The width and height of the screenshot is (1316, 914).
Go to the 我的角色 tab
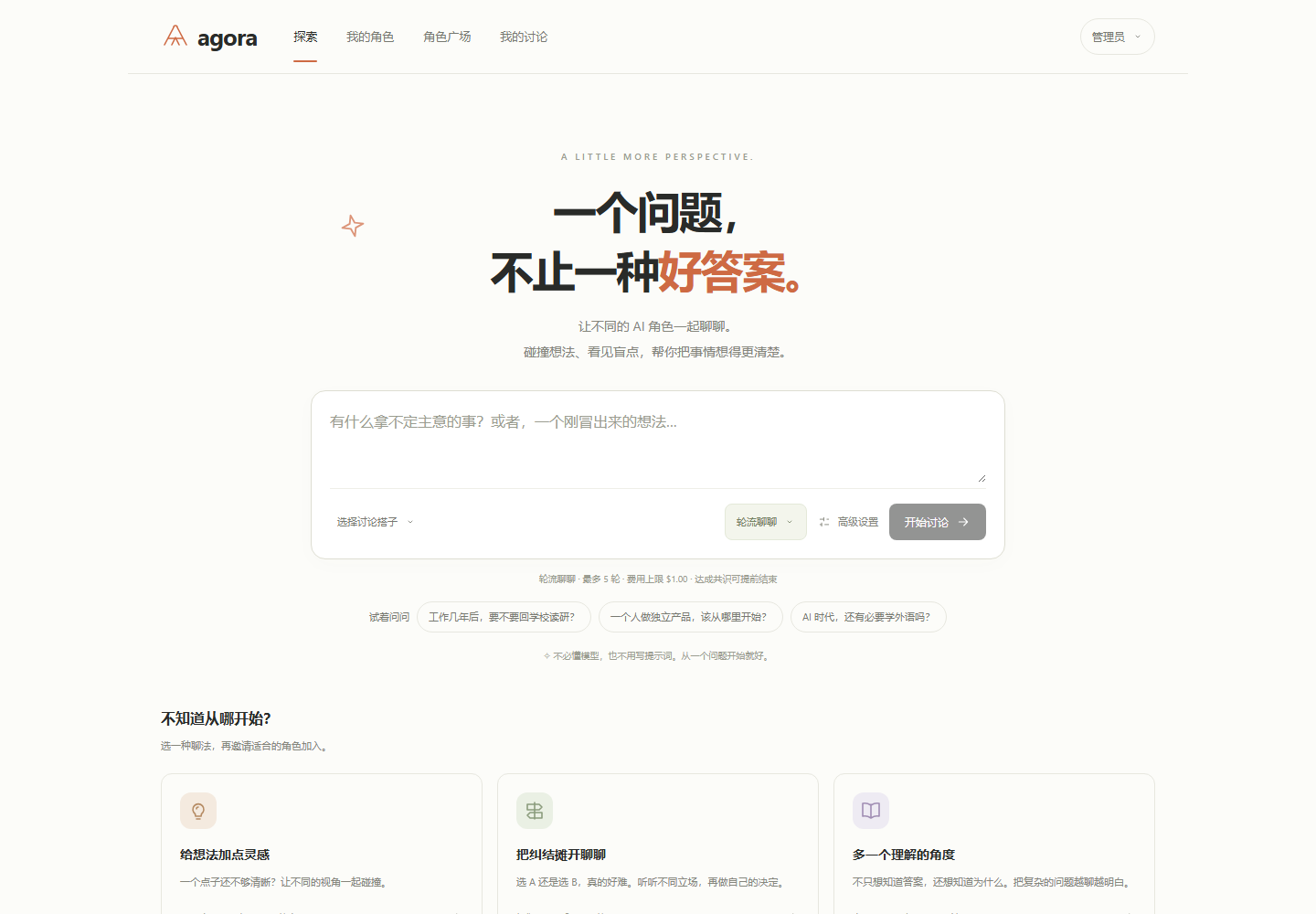(370, 37)
